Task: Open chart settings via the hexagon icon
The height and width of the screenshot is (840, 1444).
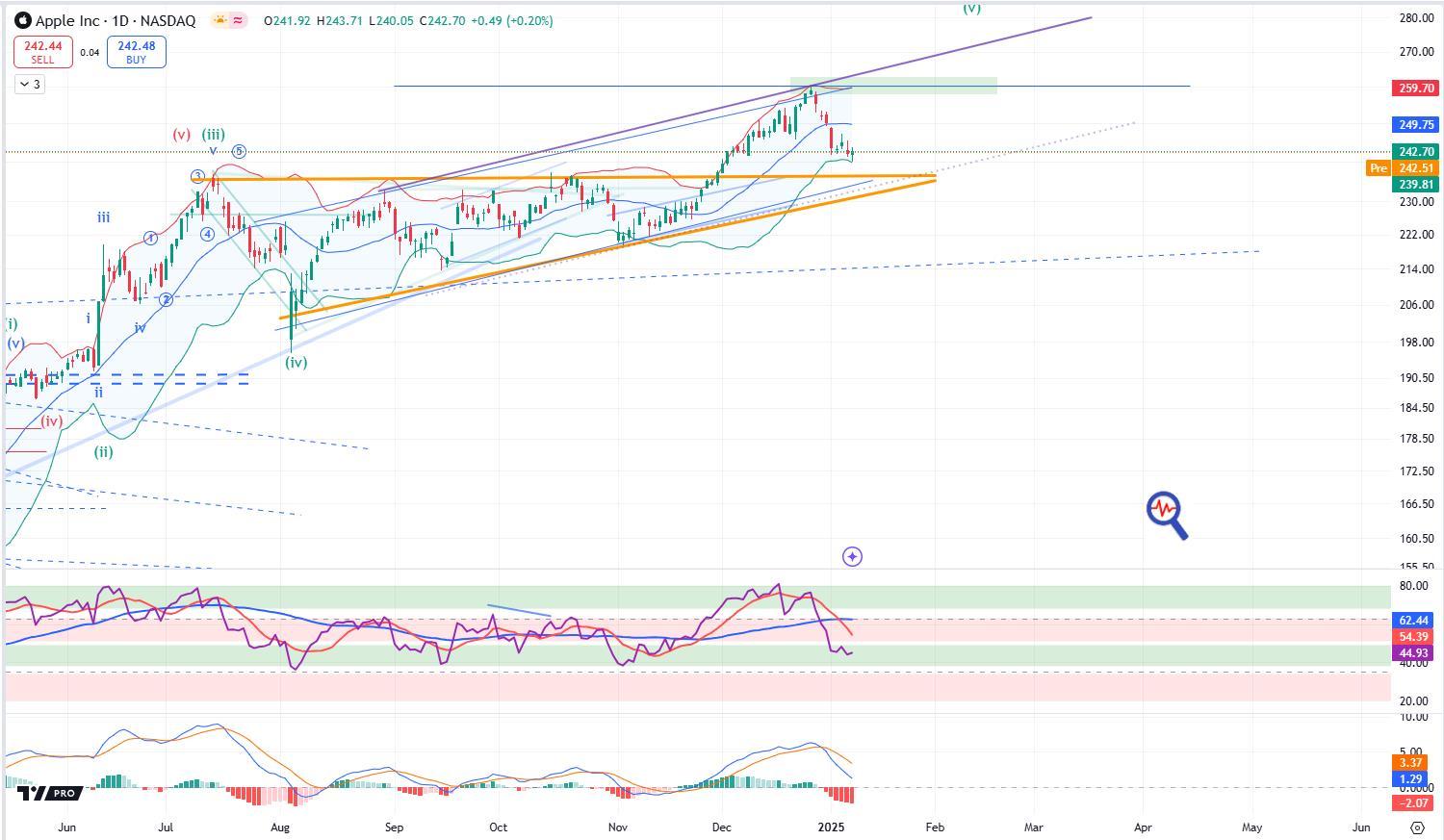Action: click(1417, 827)
